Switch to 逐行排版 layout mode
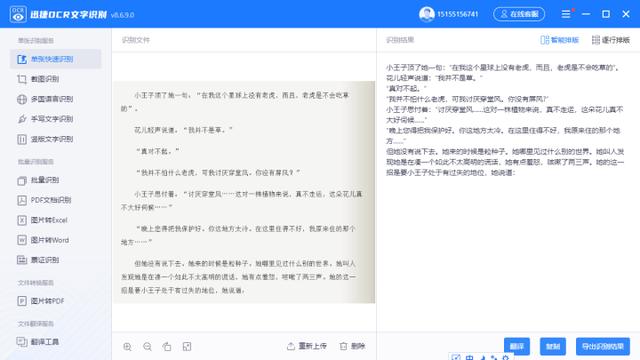Screen dimensions: 640x360 click(x=611, y=40)
